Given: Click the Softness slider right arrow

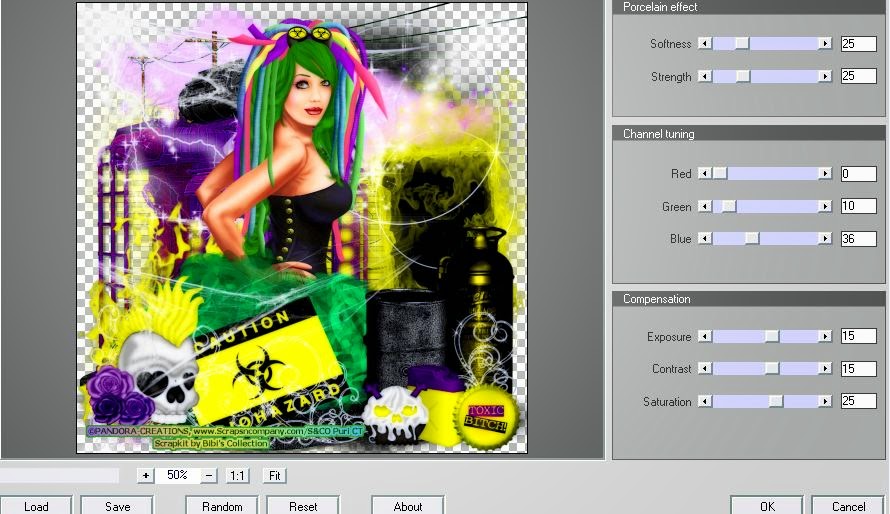Looking at the screenshot, I should point(825,44).
